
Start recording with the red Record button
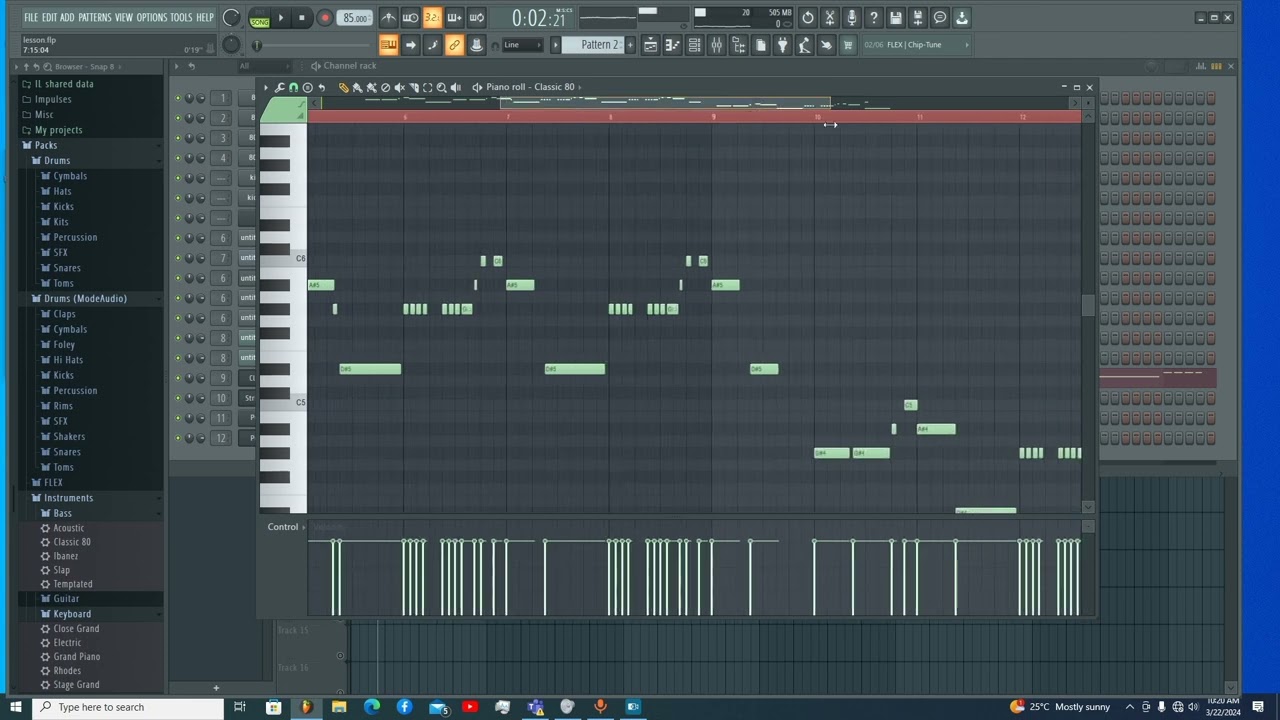324,18
